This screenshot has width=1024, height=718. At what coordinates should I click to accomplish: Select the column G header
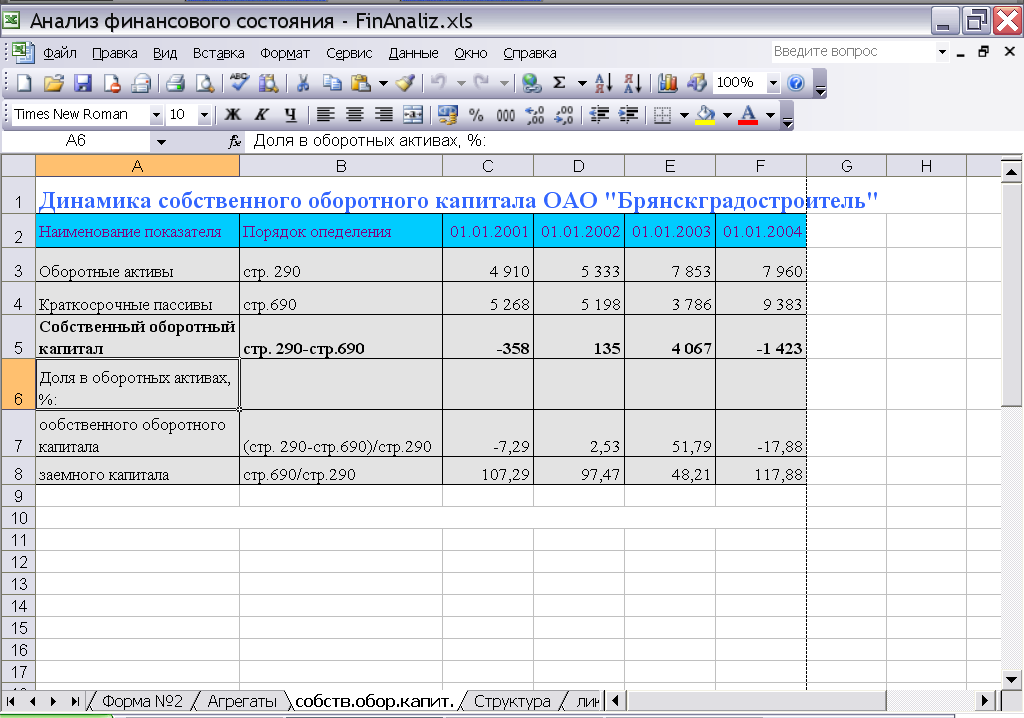tap(846, 166)
